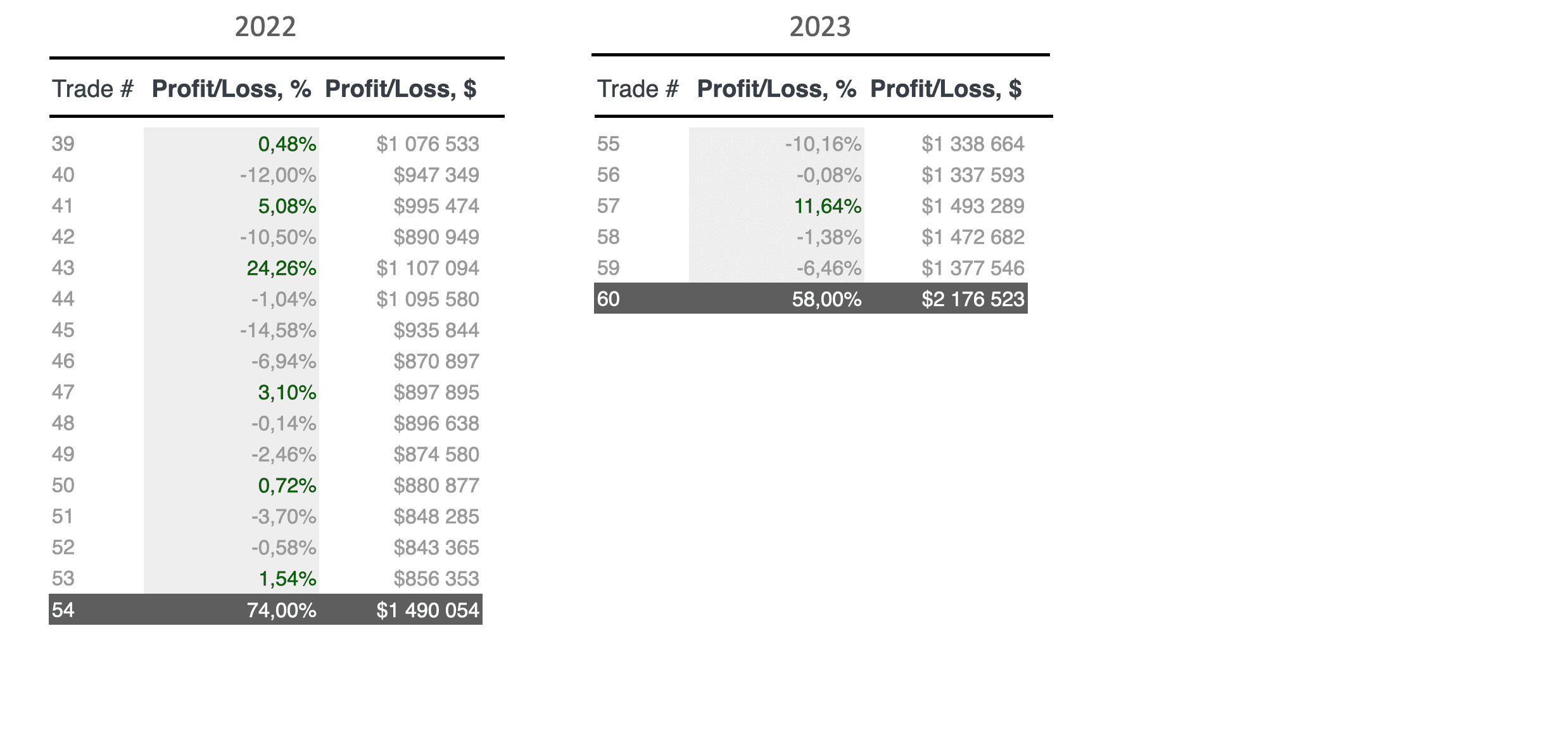1568x754 pixels.
Task: Select the $2 176 523 cell
Action: pos(973,299)
